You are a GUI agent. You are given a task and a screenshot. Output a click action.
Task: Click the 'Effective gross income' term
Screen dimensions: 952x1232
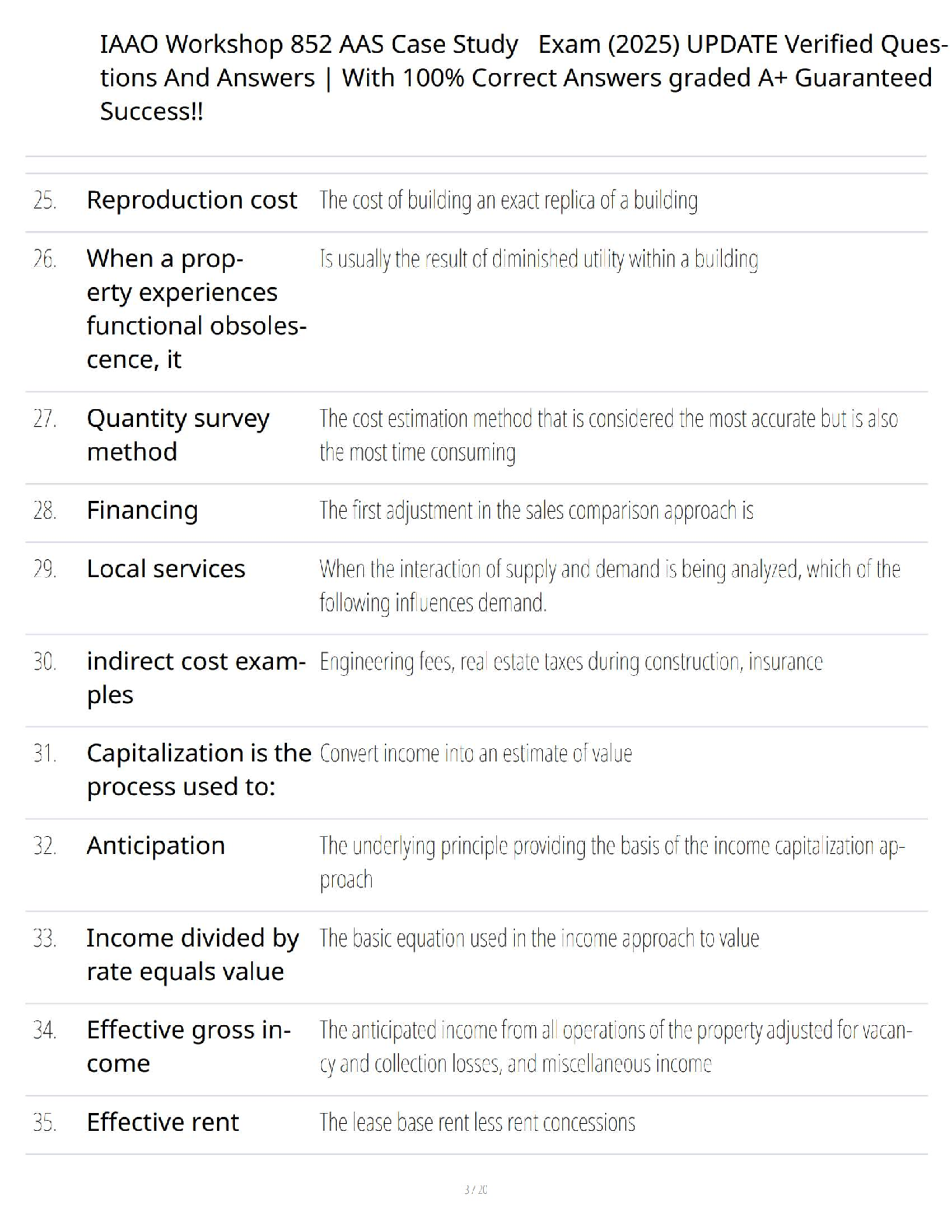pos(188,1046)
